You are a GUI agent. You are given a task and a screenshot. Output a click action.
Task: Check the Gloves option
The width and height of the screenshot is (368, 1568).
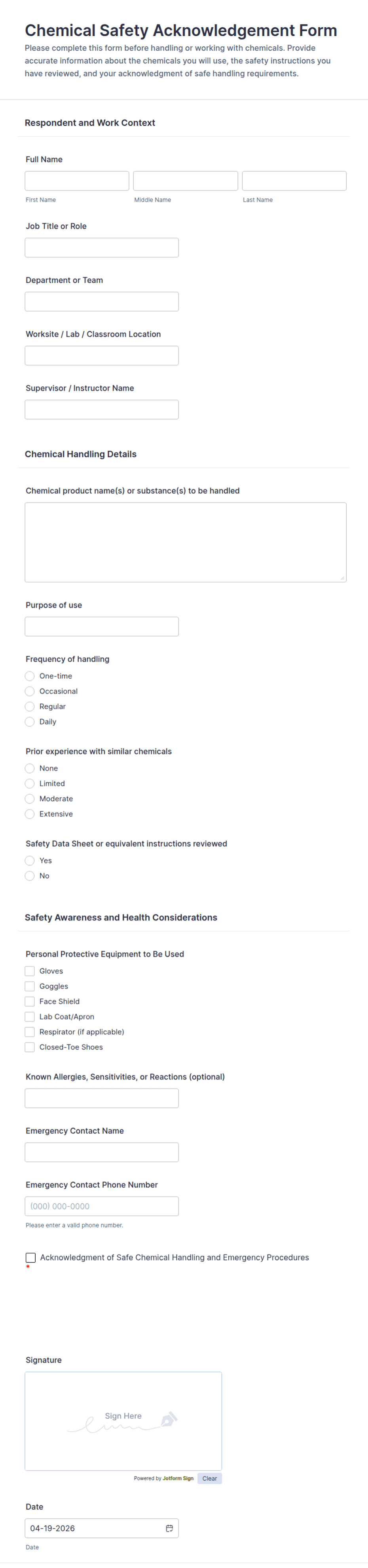[30, 971]
